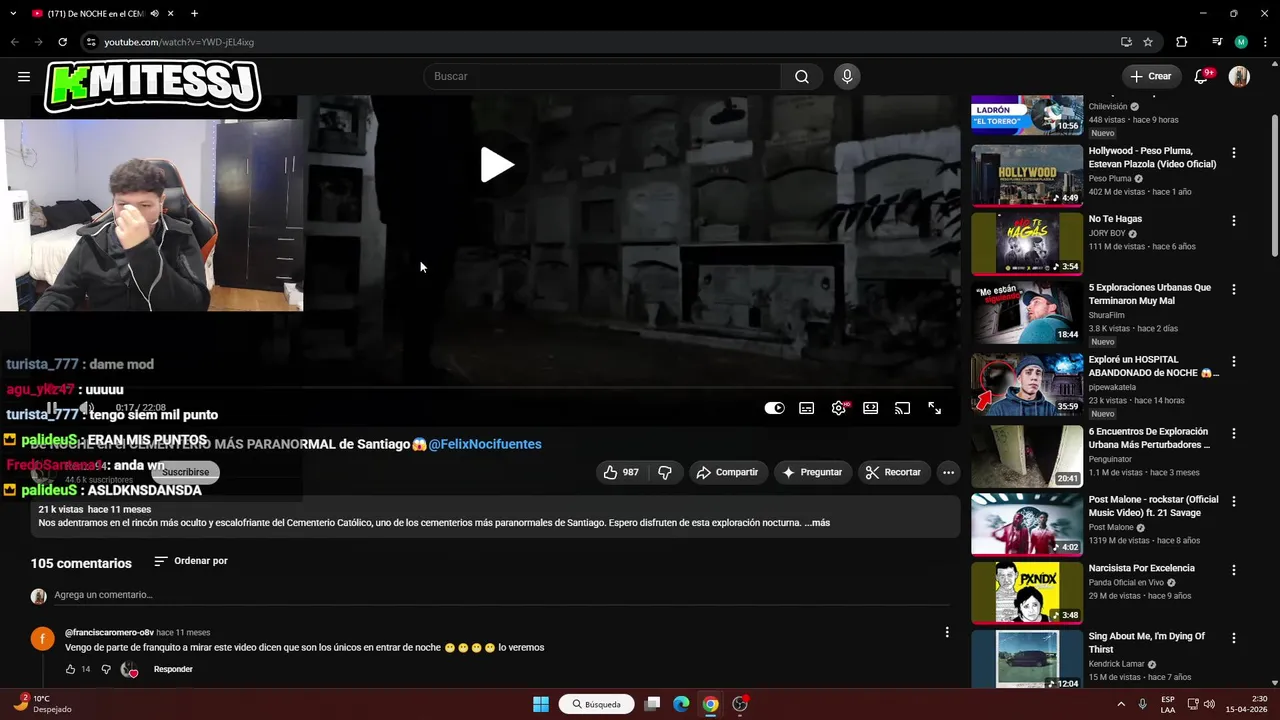Open the Windows Start menu
Viewport: 1280px width, 720px height.
pyautogui.click(x=541, y=704)
